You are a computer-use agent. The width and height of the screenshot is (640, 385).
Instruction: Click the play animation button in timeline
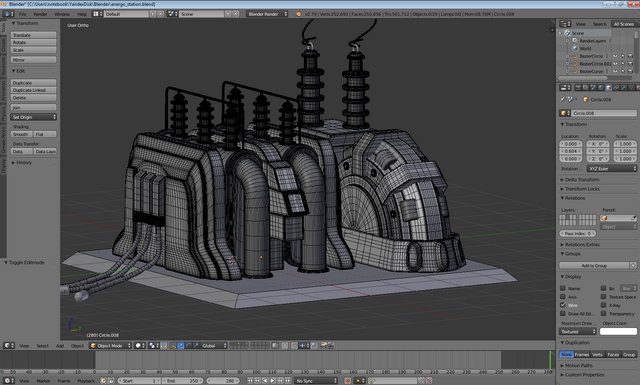click(x=272, y=381)
